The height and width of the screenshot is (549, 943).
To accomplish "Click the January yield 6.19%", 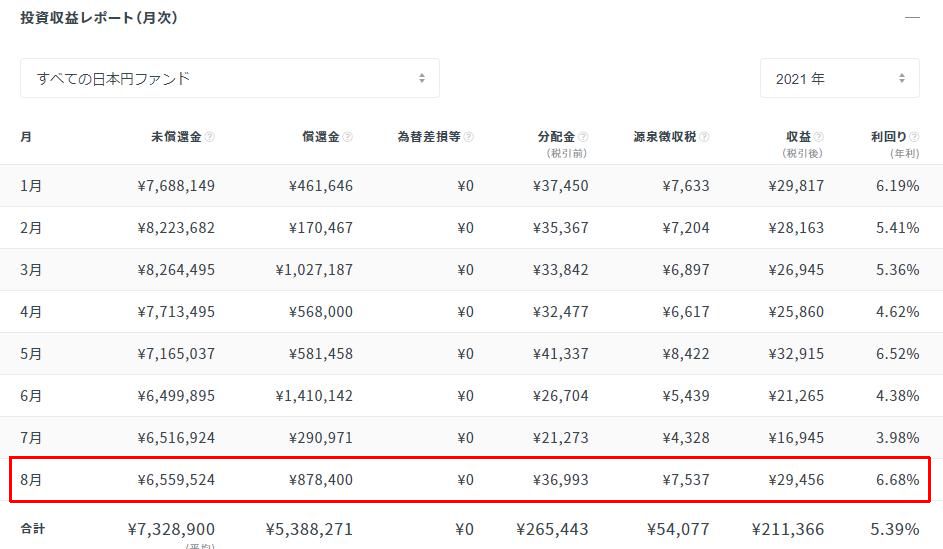I will [x=897, y=186].
